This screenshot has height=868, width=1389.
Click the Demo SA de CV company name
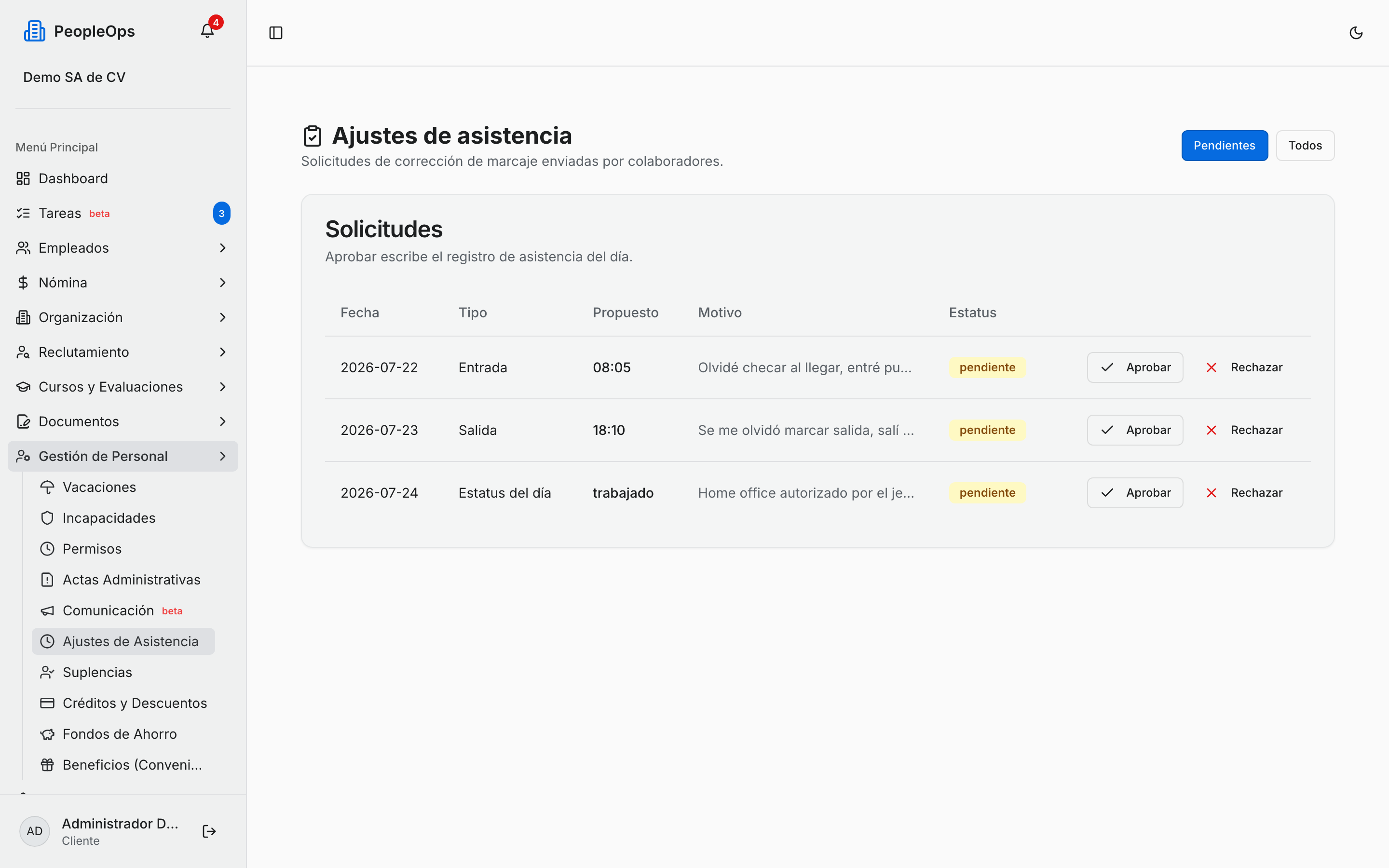click(x=74, y=78)
